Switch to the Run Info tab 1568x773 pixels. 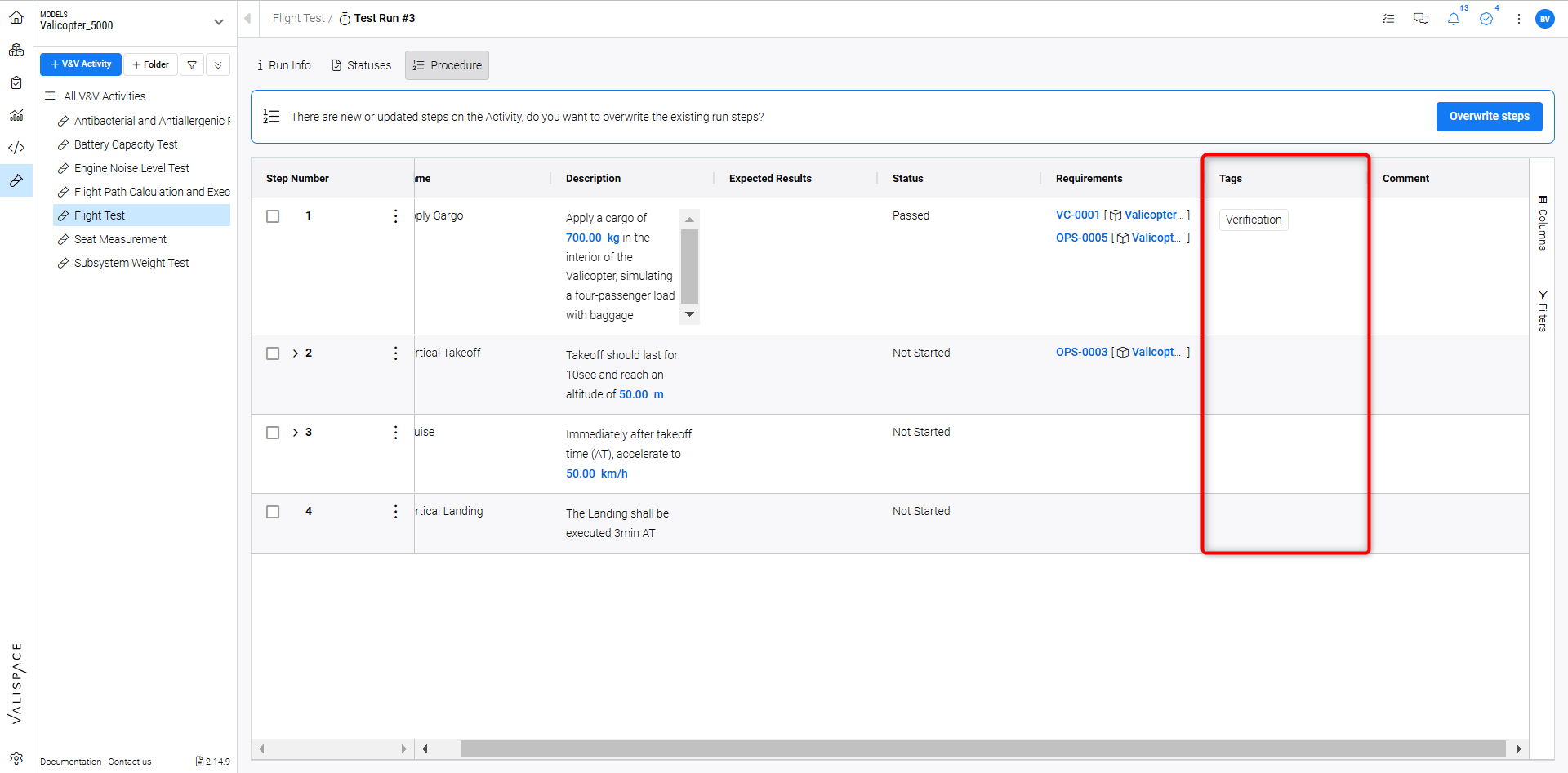284,65
